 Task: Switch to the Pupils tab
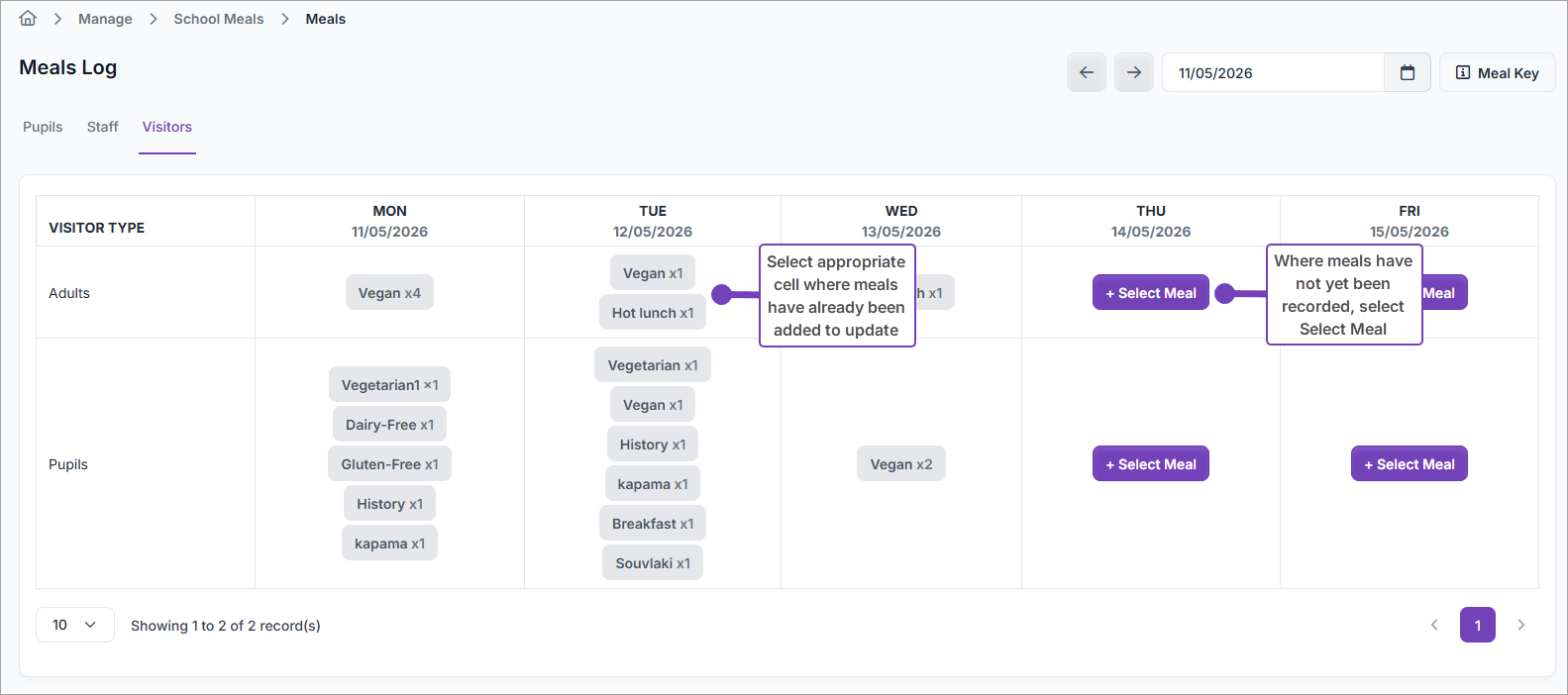coord(43,127)
